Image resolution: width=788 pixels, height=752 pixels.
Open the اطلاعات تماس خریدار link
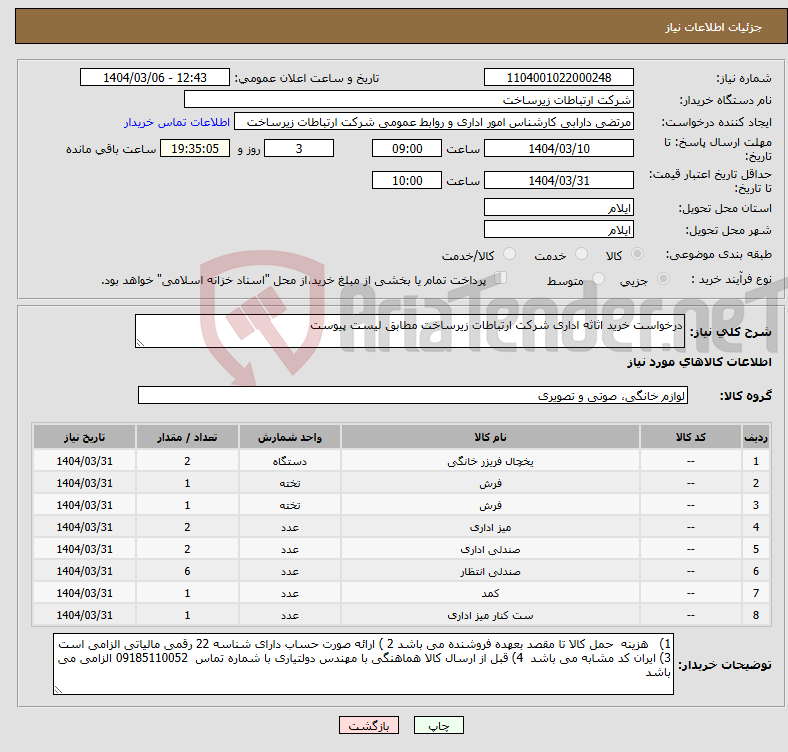point(177,122)
